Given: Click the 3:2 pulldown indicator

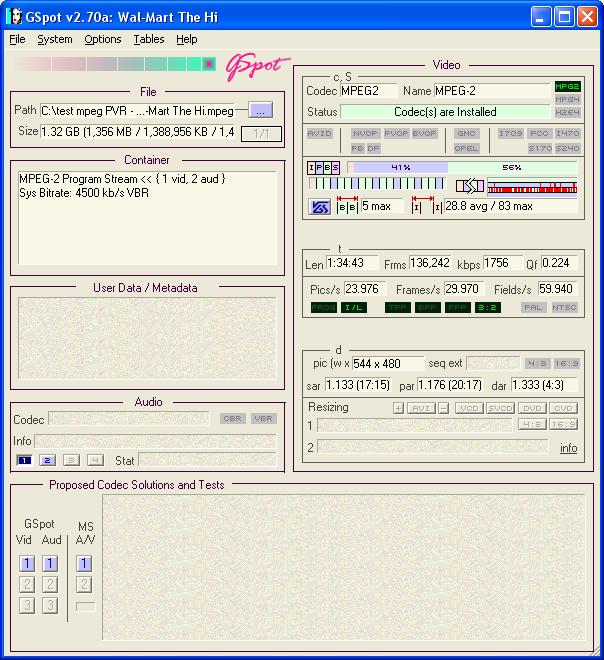Looking at the screenshot, I should pyautogui.click(x=487, y=308).
